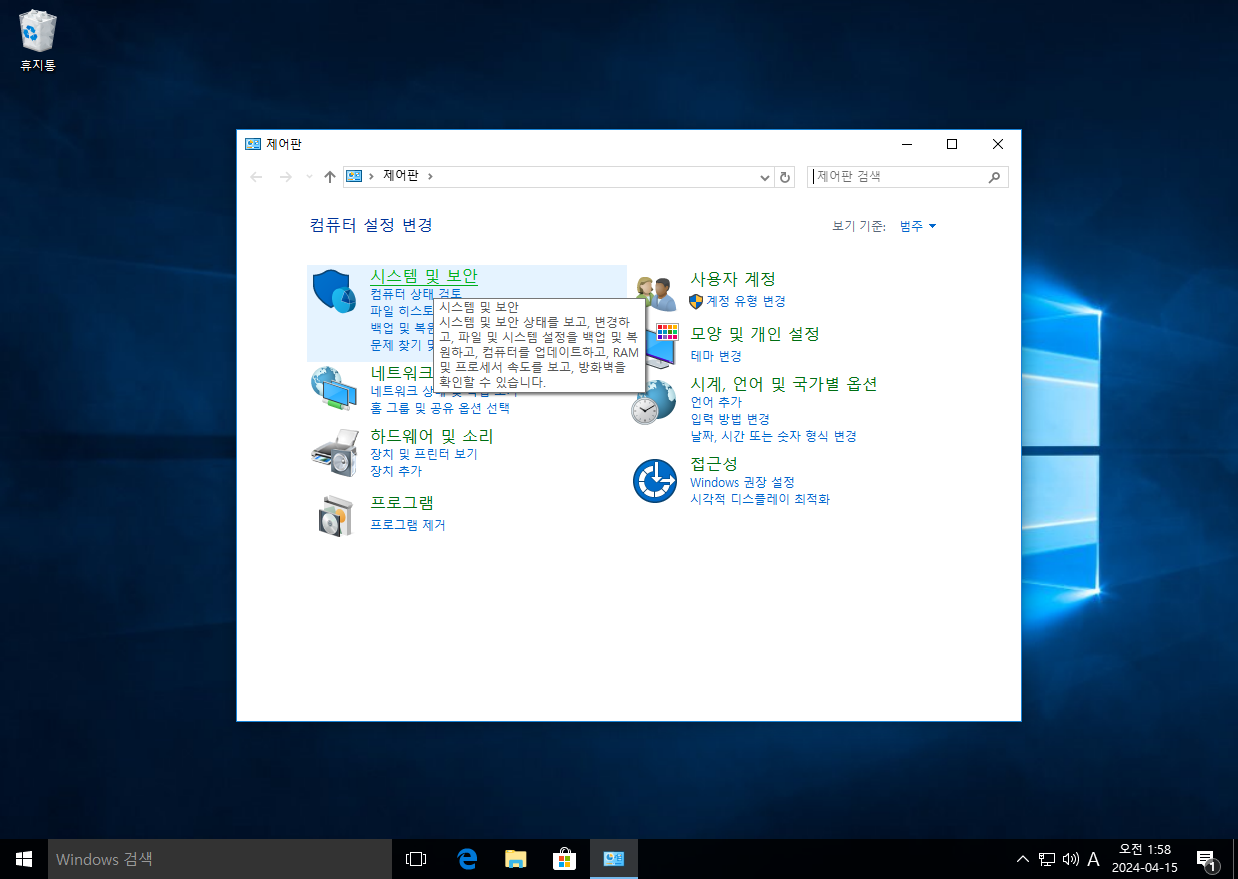
Task: Show hidden tray icons chevron
Action: coord(1022,859)
